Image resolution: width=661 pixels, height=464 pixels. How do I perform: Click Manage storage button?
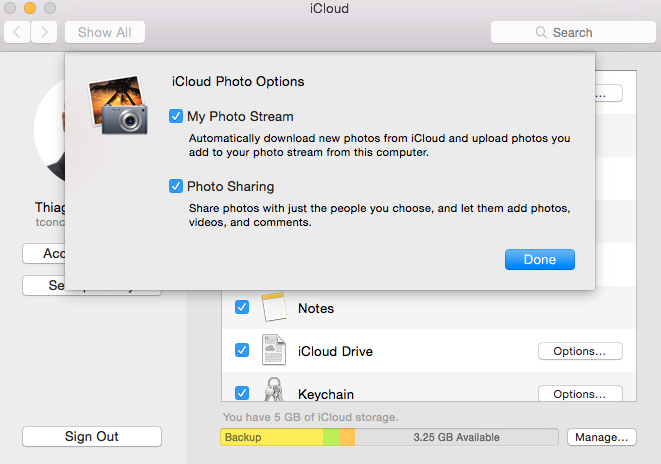pos(602,437)
